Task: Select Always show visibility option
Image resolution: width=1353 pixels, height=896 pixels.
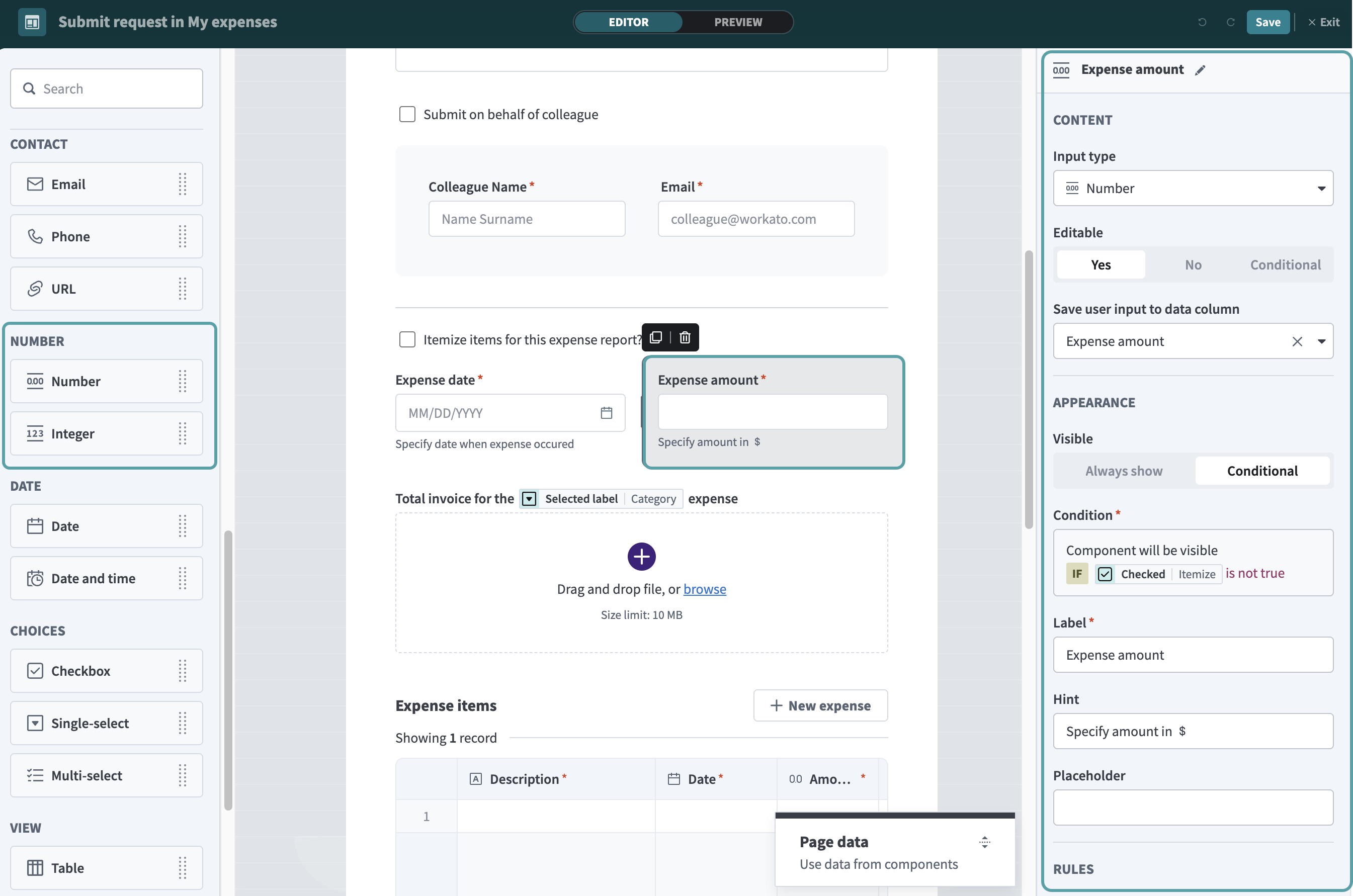Action: point(1123,471)
